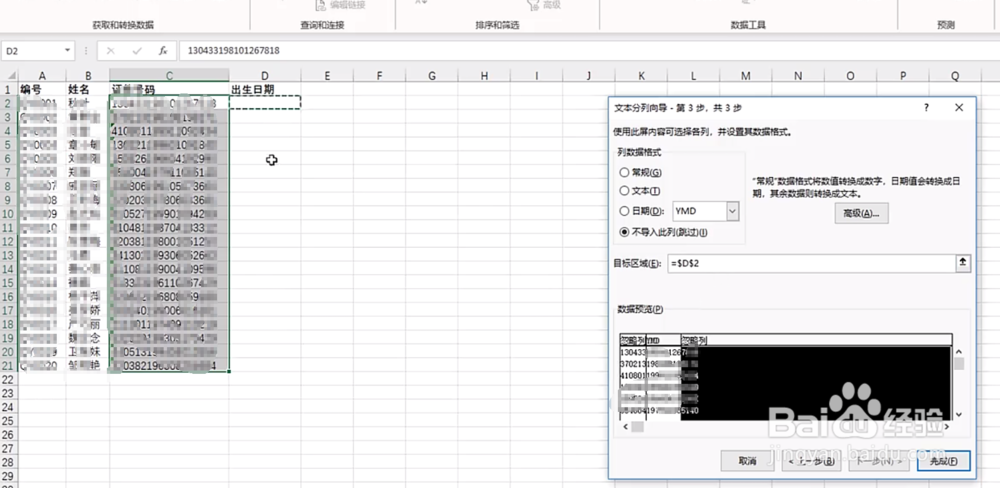Click the data preview scroll-left arrow

(x=625, y=426)
